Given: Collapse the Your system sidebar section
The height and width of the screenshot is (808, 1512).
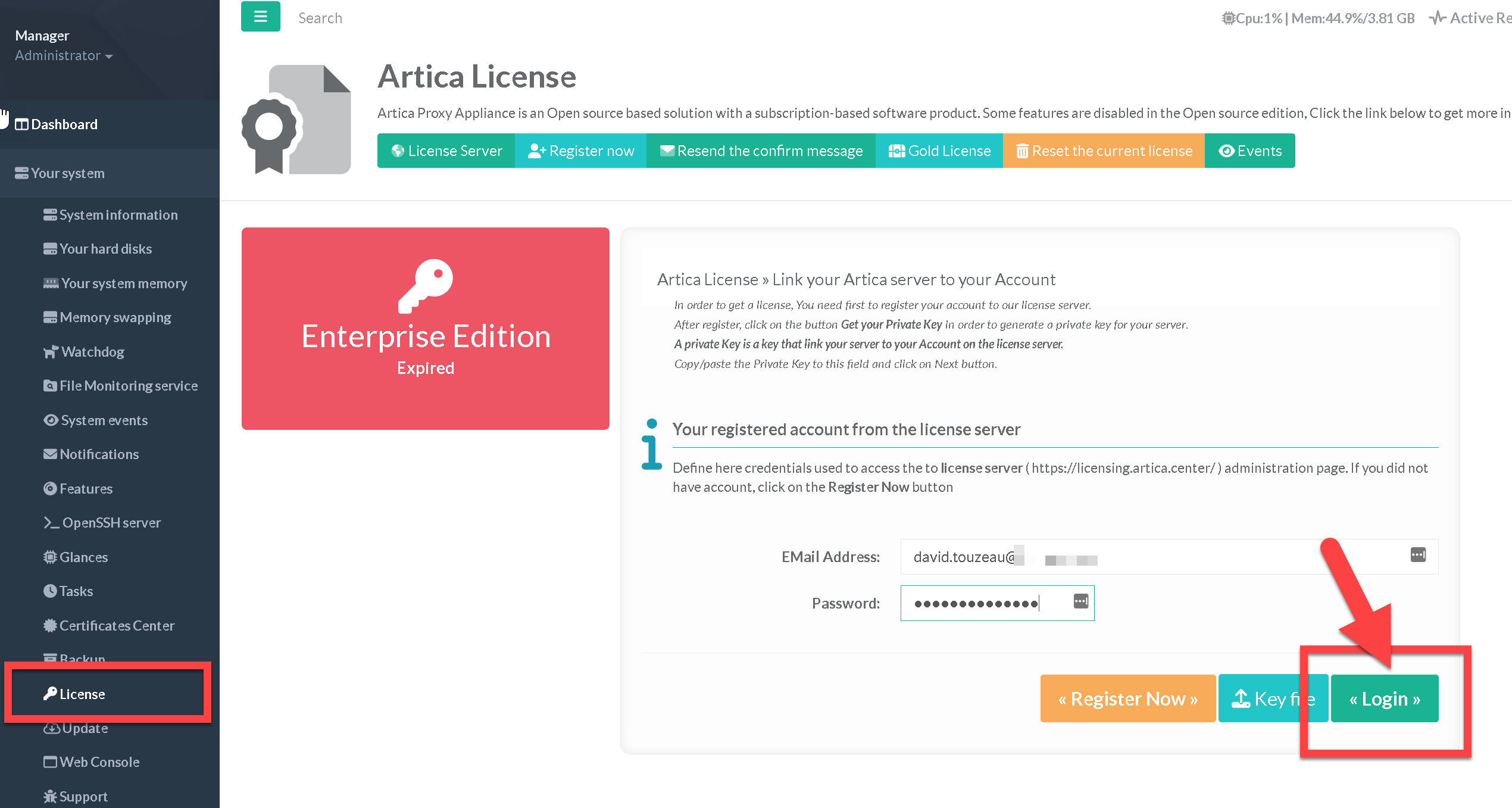Looking at the screenshot, I should 67,173.
